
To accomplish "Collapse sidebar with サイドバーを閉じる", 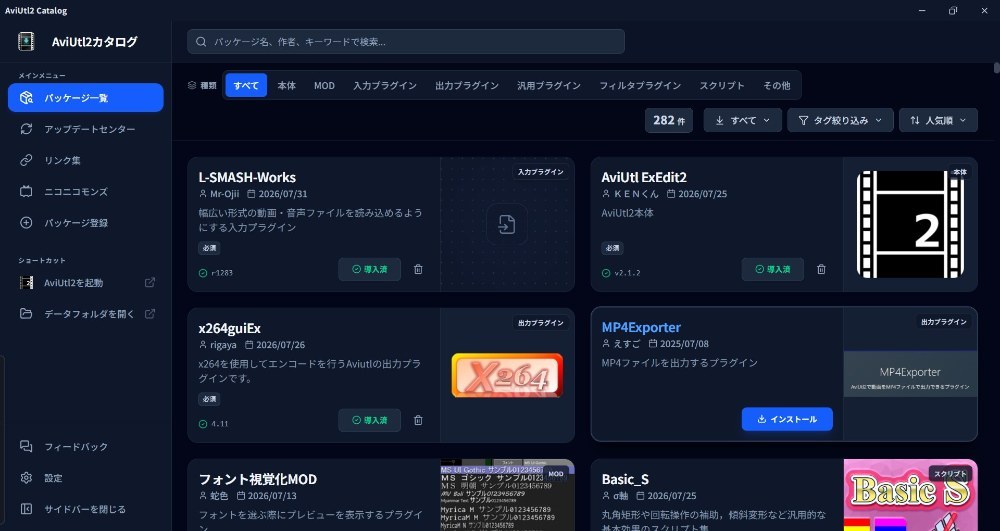I will pyautogui.click(x=85, y=509).
